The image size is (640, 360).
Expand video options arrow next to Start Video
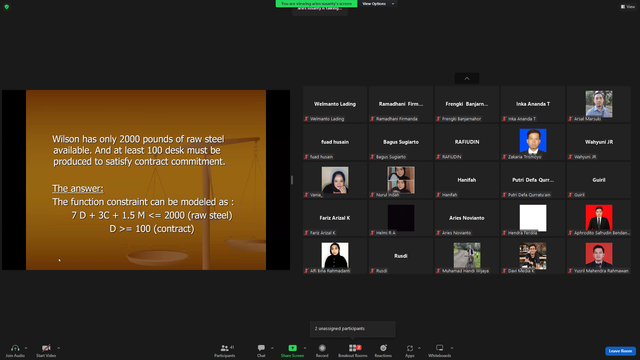(58, 348)
